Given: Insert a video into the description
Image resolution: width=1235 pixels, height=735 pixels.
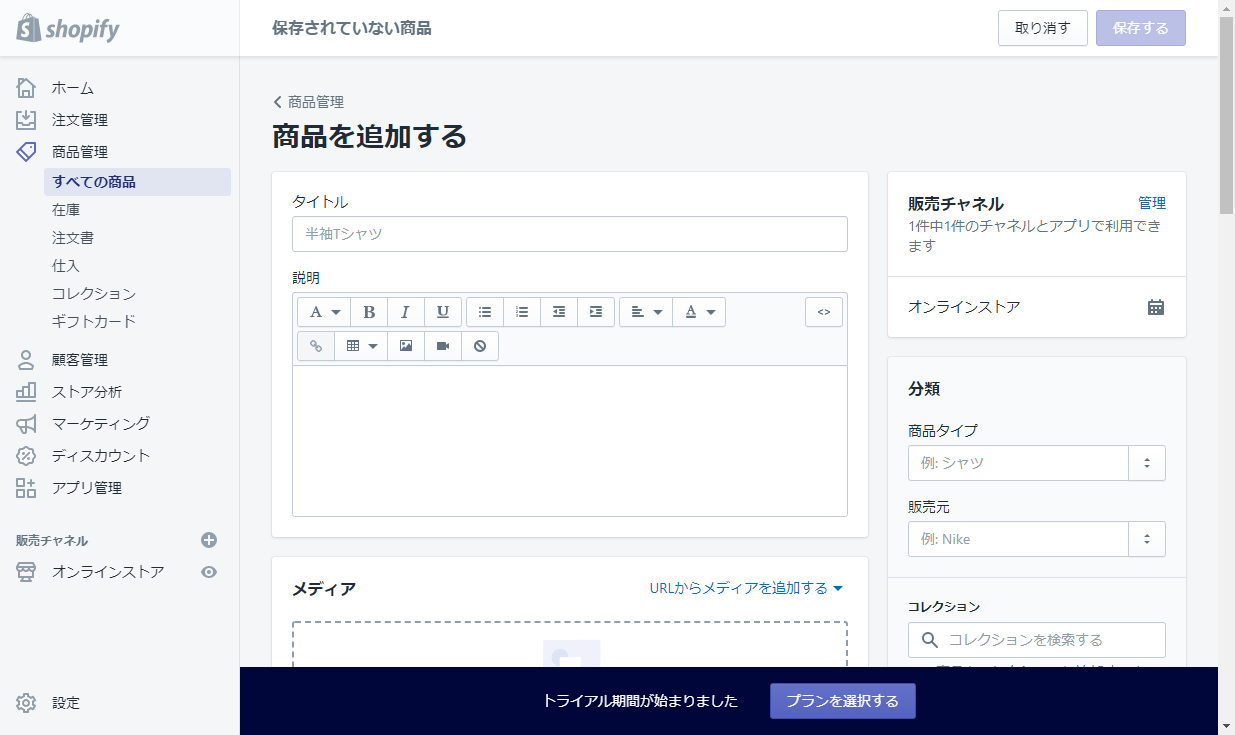Looking at the screenshot, I should (x=443, y=346).
